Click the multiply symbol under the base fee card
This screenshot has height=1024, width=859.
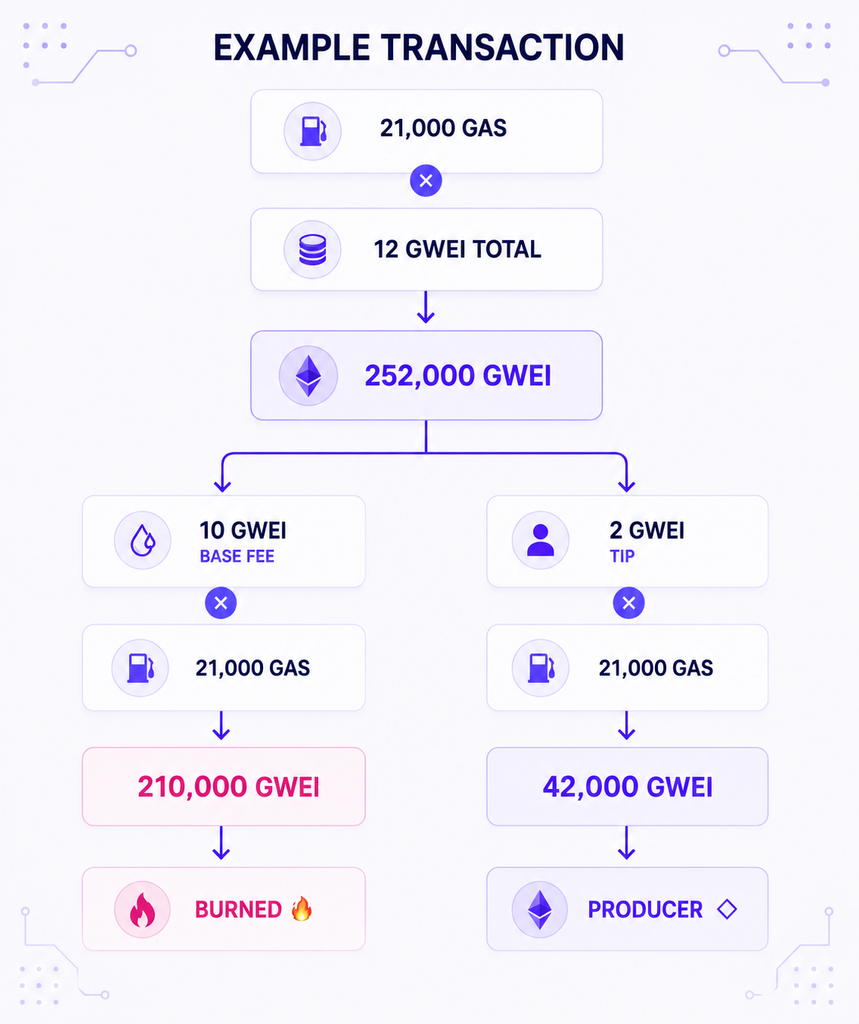coord(221,603)
